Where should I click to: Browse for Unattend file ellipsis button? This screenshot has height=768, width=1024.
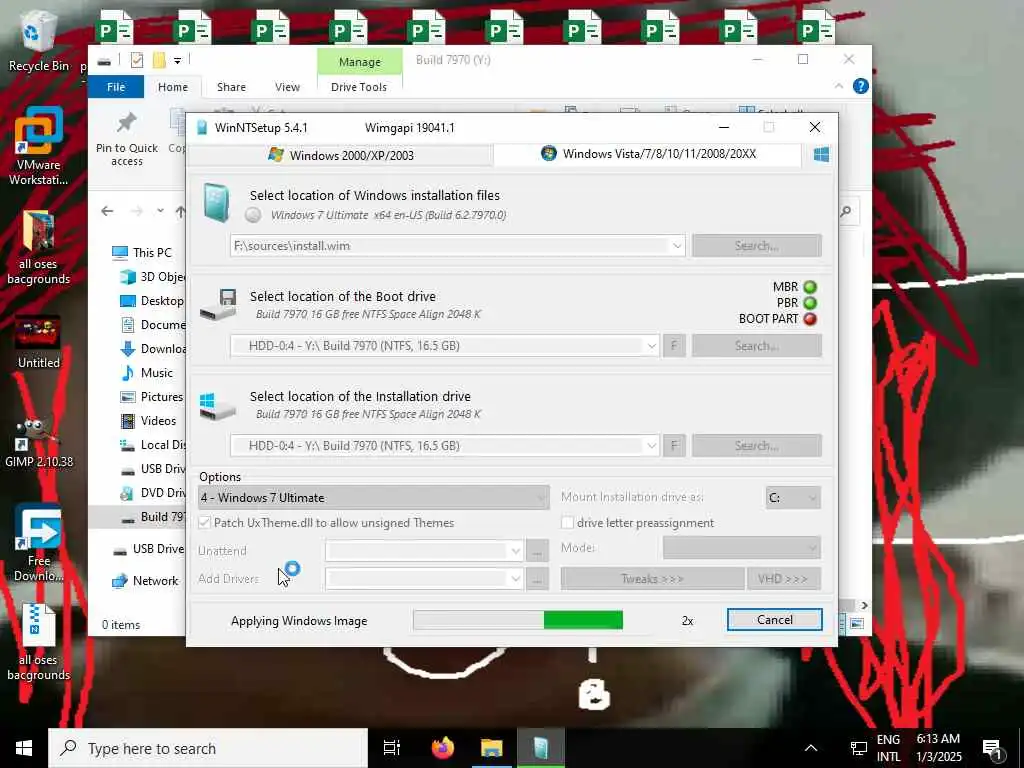point(537,551)
